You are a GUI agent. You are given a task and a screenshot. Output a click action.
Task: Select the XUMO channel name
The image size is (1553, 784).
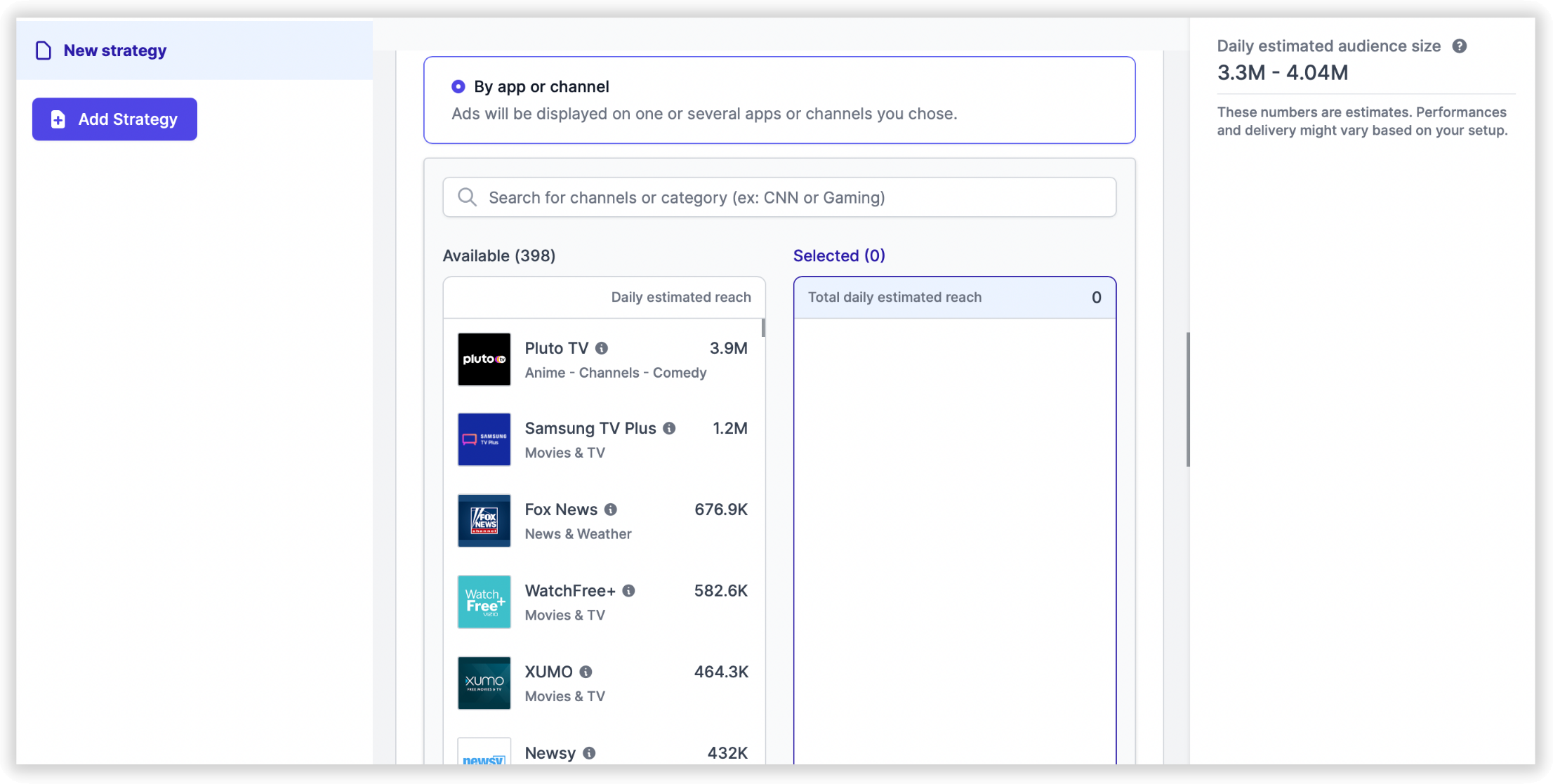click(x=549, y=672)
